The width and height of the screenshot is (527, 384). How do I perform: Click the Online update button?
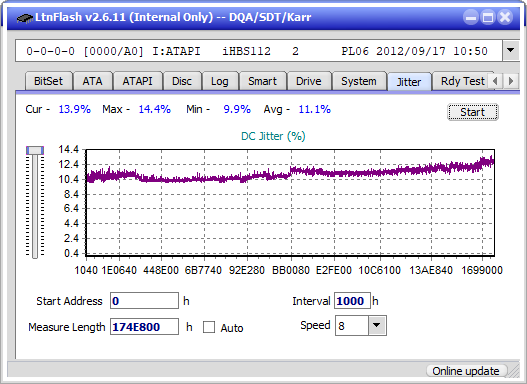coord(466,371)
